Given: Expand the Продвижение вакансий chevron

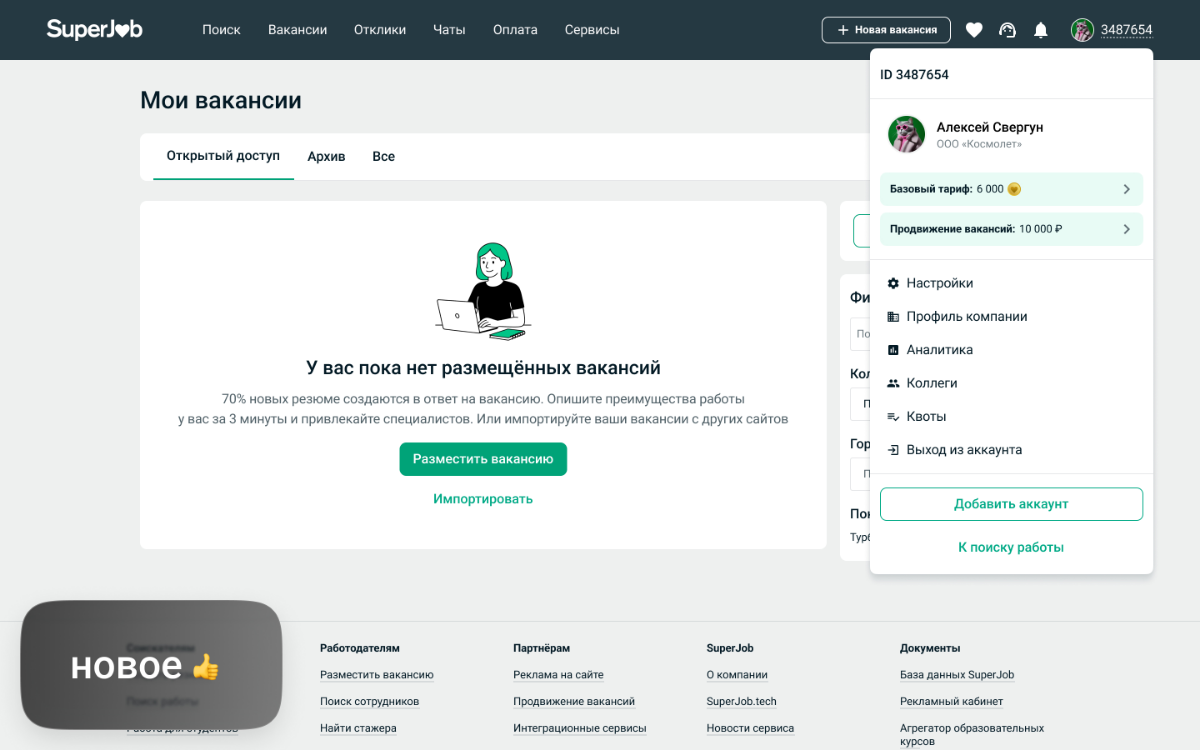Looking at the screenshot, I should point(1126,229).
